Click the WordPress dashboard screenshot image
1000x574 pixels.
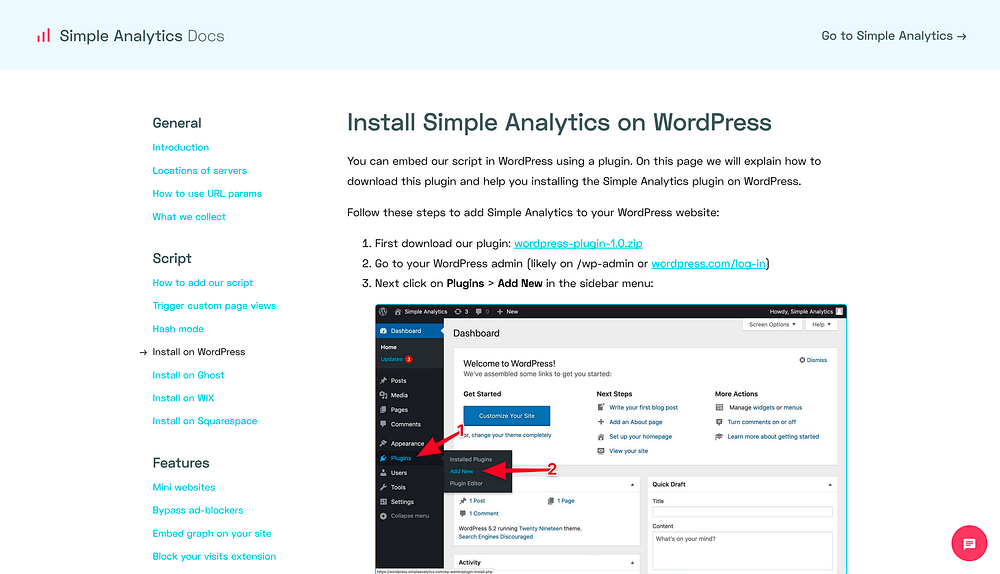(611, 439)
